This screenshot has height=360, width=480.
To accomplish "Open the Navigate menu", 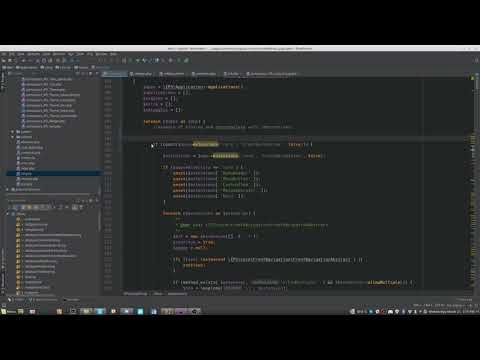I will 33,54.
